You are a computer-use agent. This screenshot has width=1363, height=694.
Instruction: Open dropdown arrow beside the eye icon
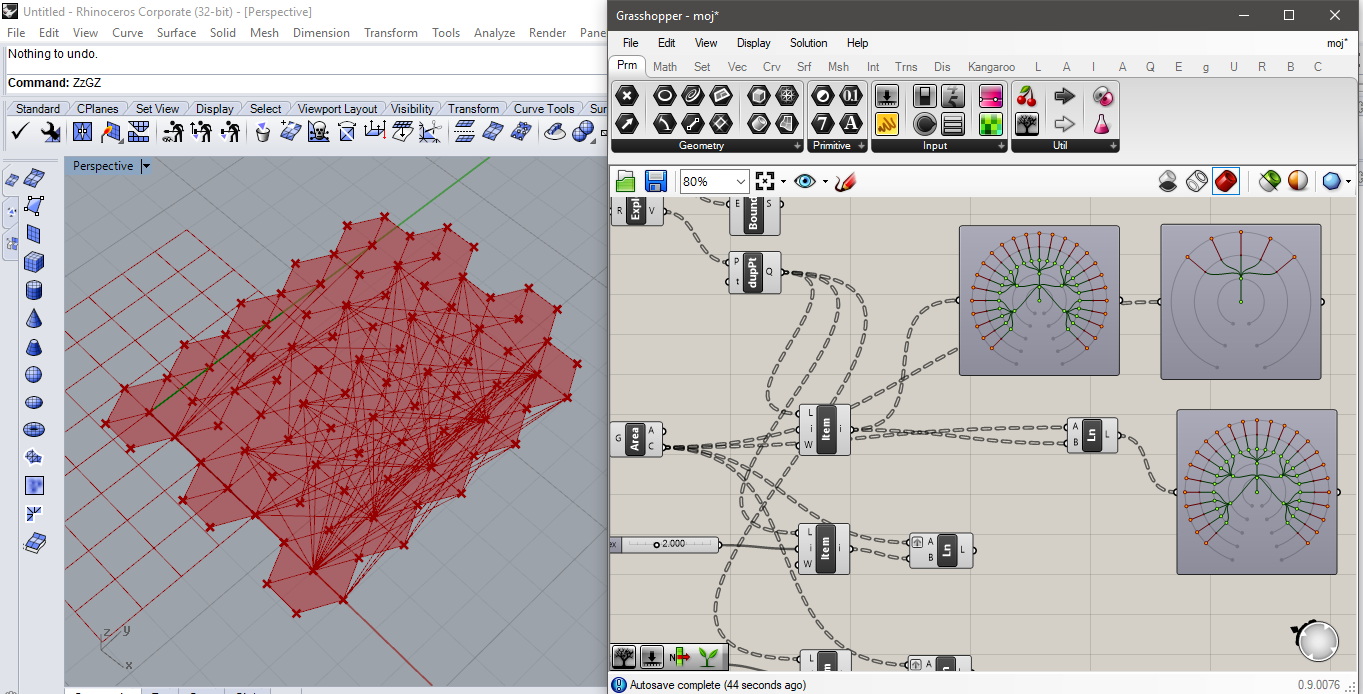(824, 181)
